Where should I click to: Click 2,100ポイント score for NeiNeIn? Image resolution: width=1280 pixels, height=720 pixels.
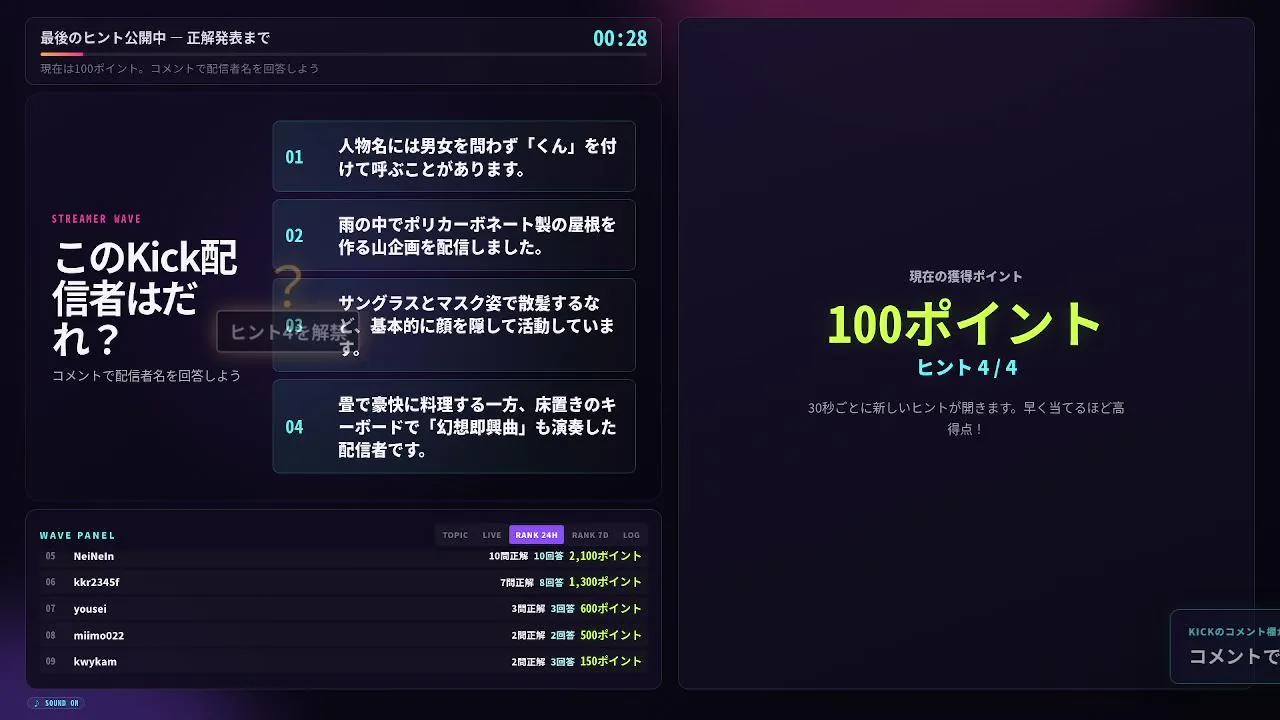tap(605, 556)
